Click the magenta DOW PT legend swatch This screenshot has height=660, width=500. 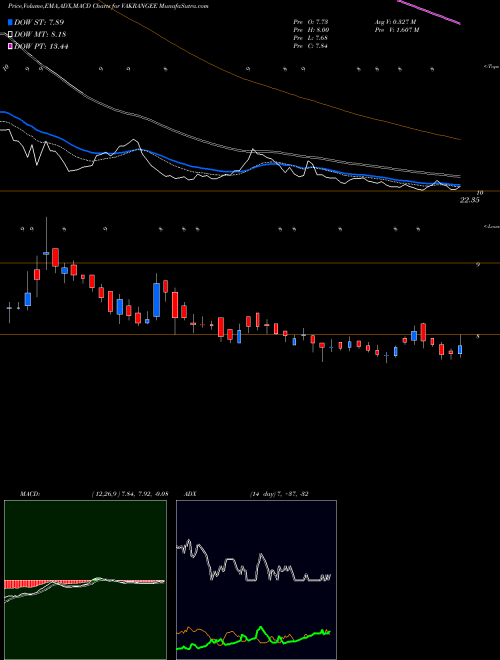click(10, 46)
